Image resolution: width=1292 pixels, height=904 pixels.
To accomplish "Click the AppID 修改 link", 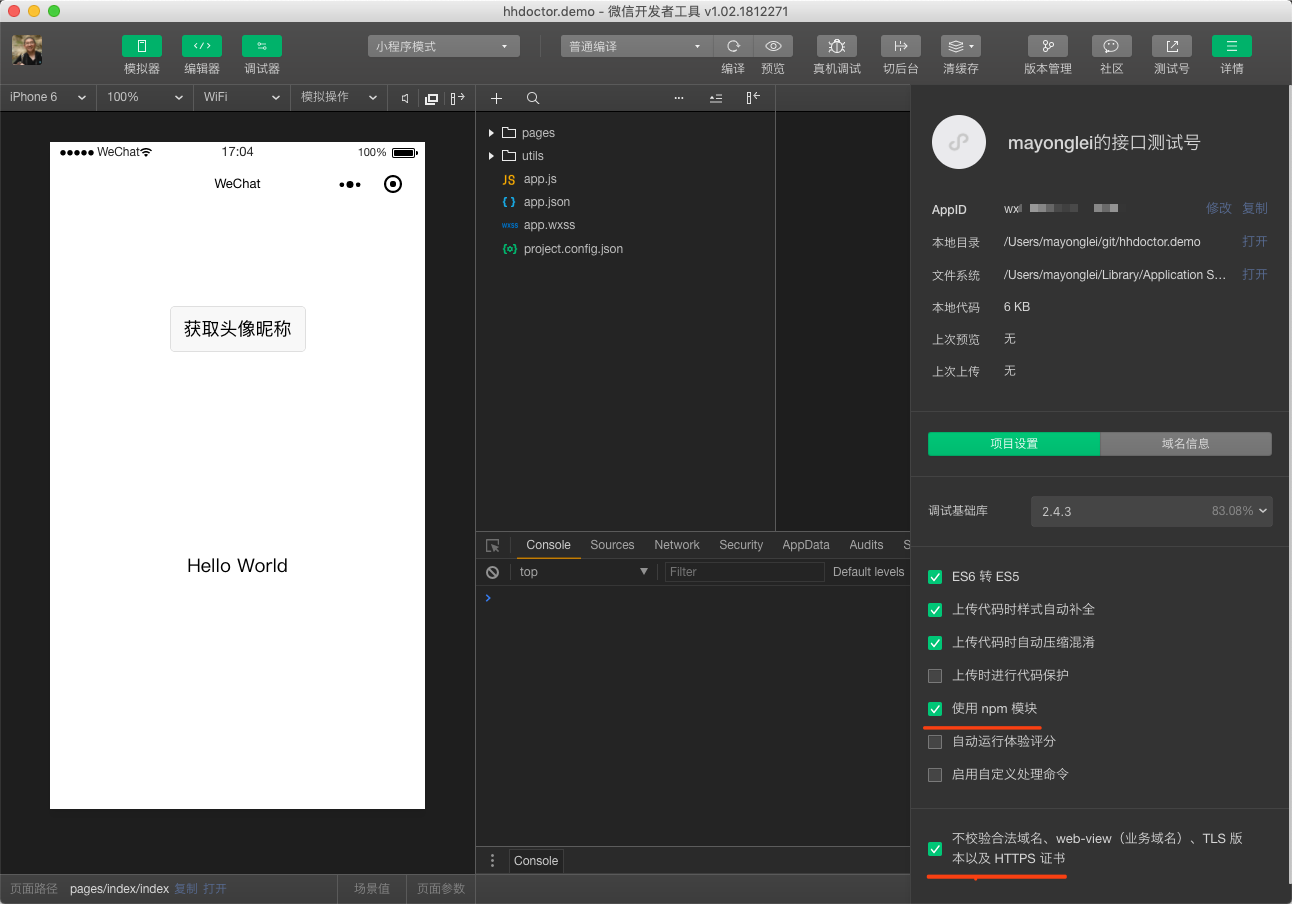I will [x=1219, y=208].
